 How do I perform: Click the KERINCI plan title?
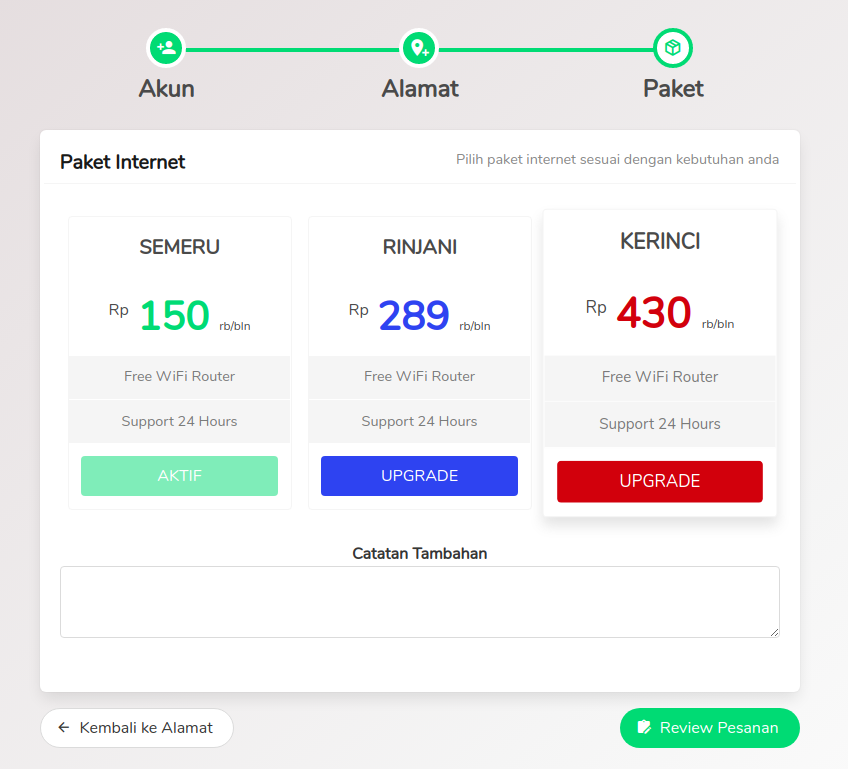coord(660,241)
